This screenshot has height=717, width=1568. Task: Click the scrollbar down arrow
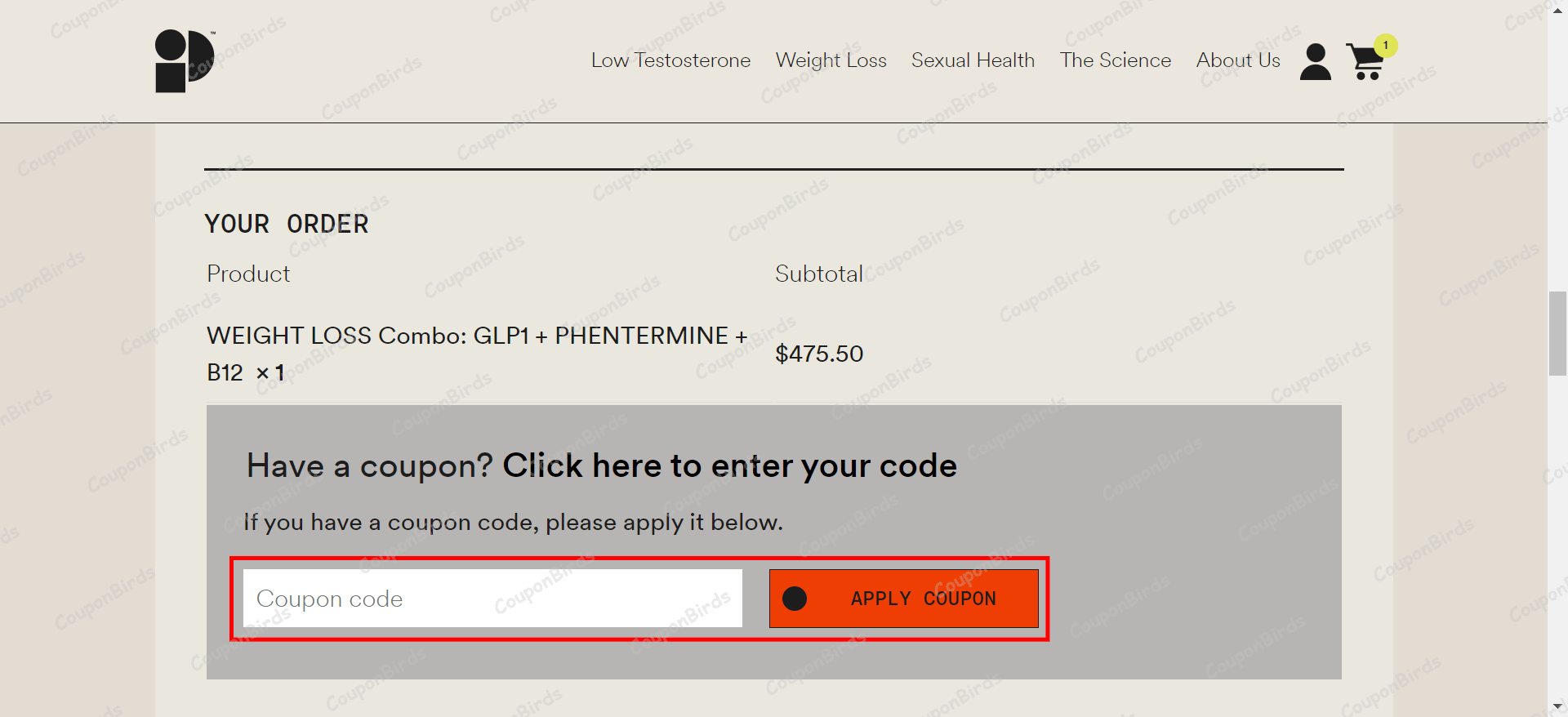click(1557, 706)
